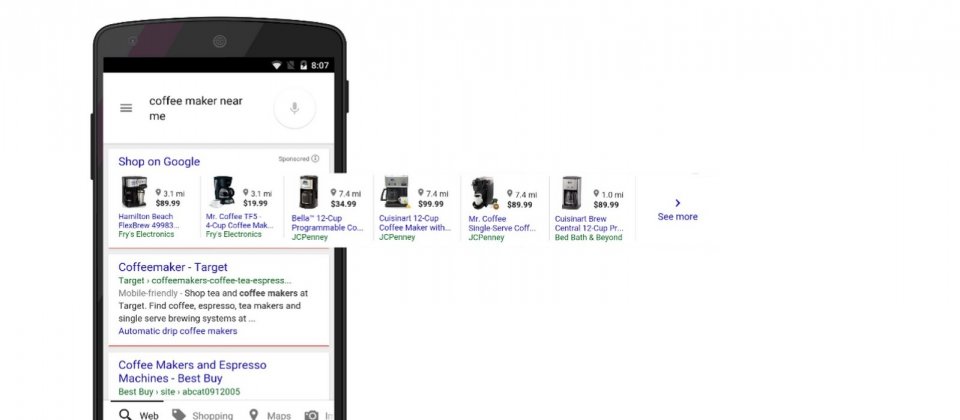Select the Web tab magnifier icon
This screenshot has width=960, height=420.
125,415
